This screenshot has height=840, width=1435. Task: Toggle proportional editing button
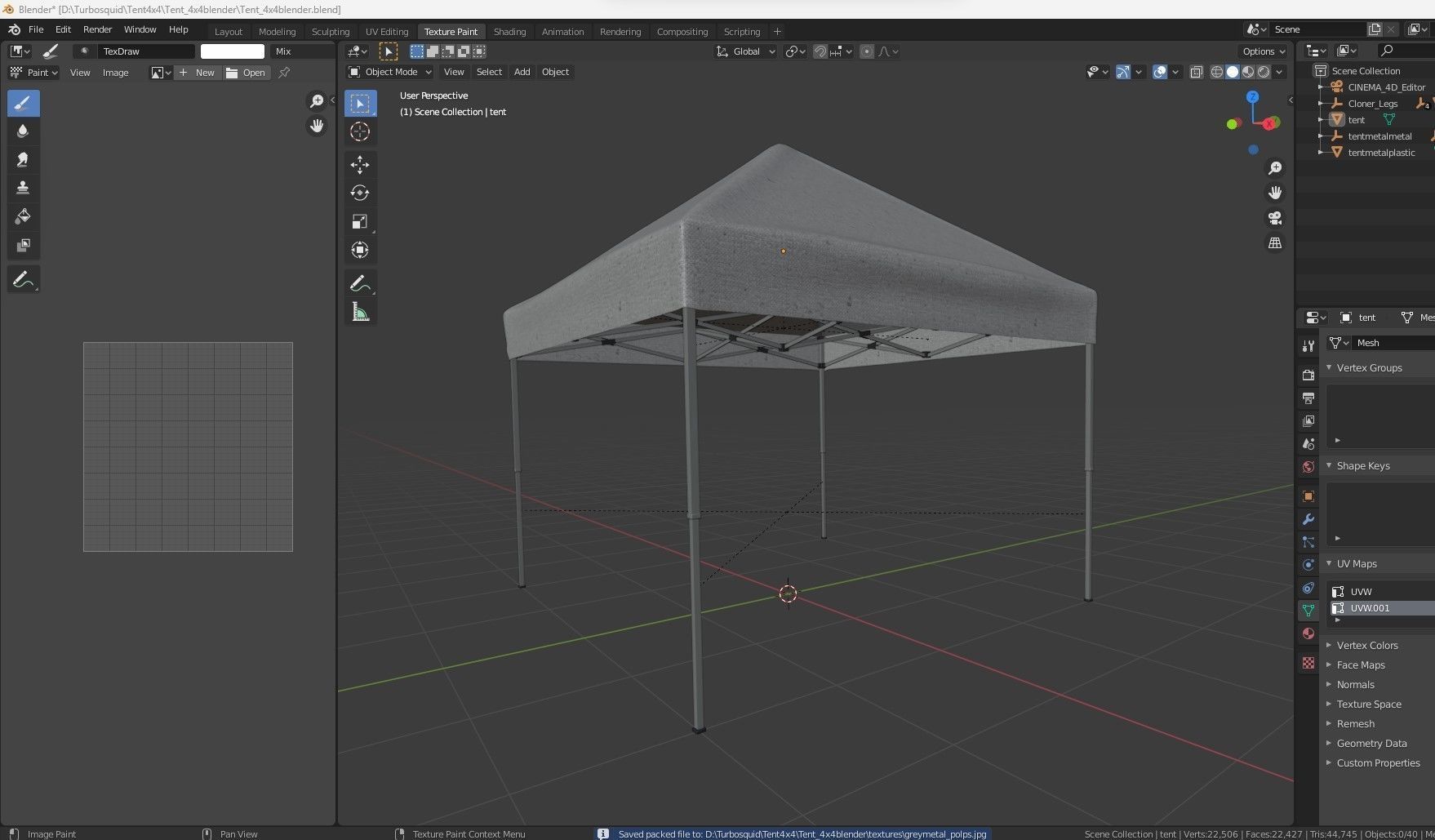pos(867,51)
